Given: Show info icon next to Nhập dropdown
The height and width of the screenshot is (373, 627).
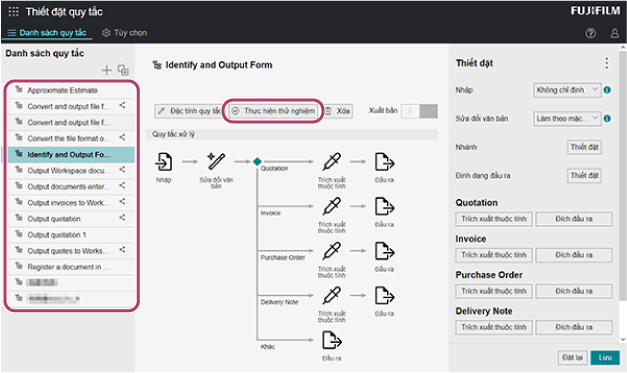Looking at the screenshot, I should click(x=607, y=90).
